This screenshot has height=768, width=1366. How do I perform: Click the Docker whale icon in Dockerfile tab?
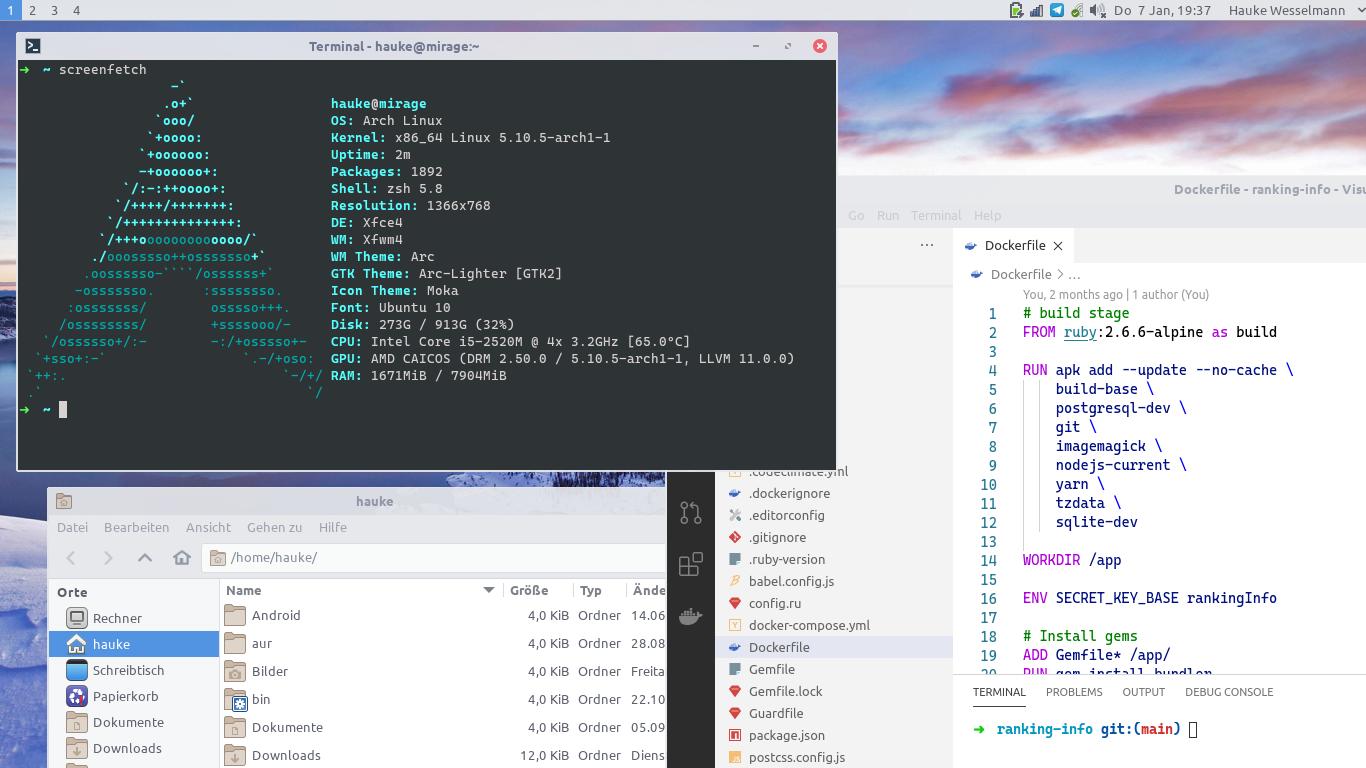tap(970, 245)
